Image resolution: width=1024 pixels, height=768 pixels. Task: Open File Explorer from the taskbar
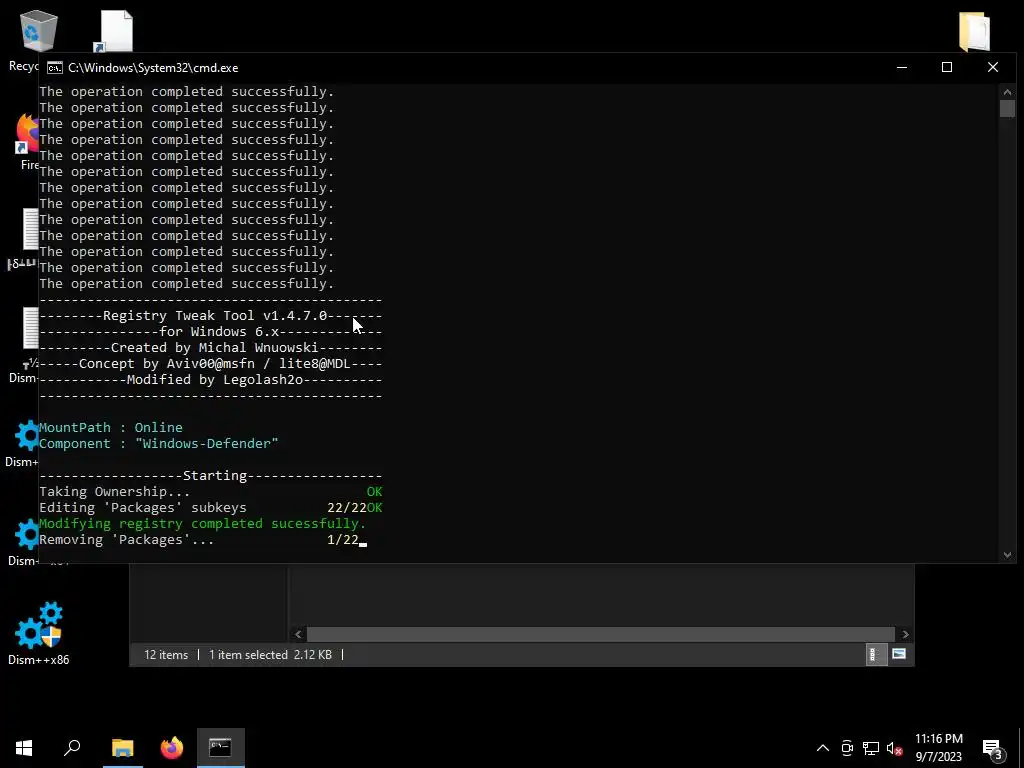coord(122,748)
